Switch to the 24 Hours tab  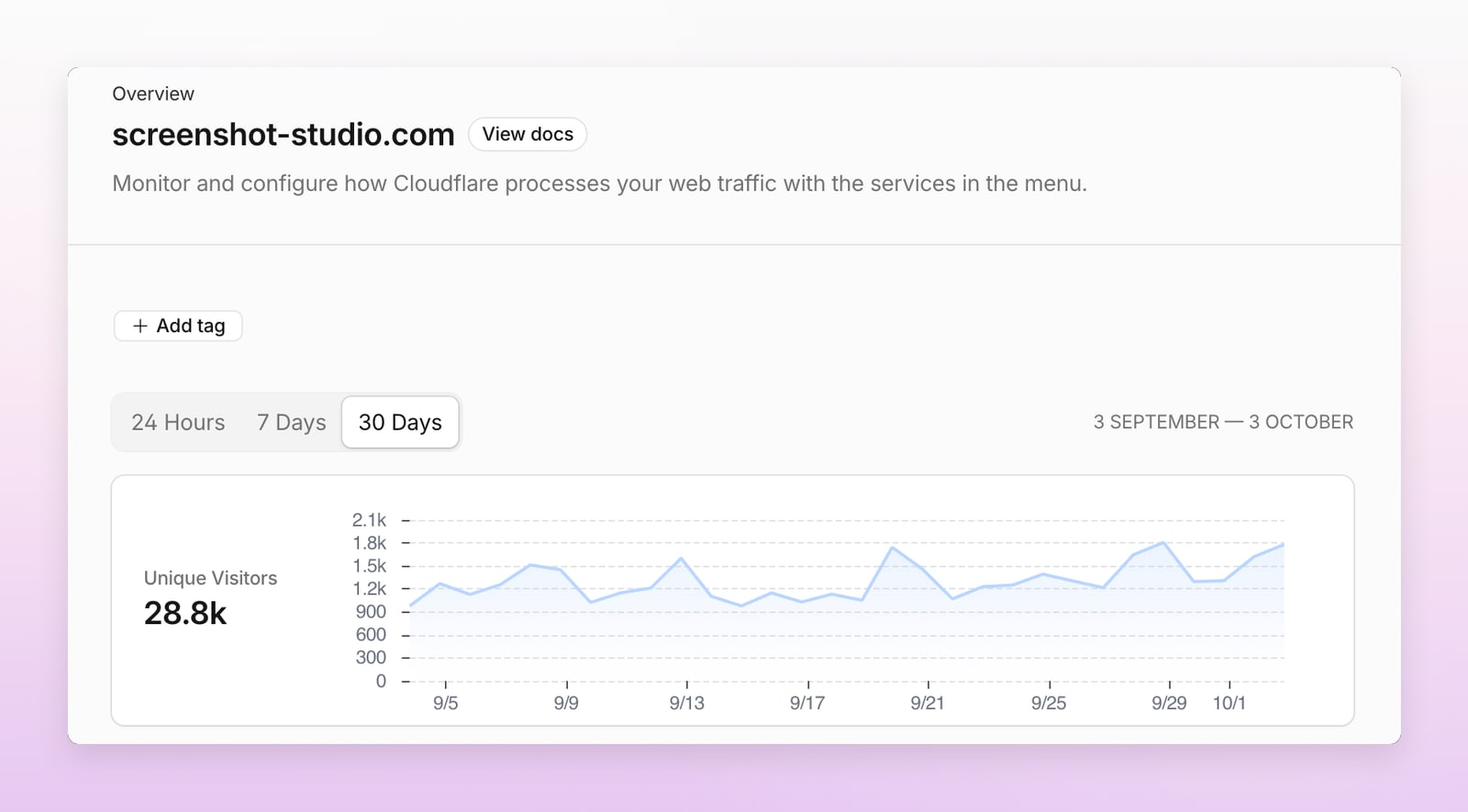point(178,422)
